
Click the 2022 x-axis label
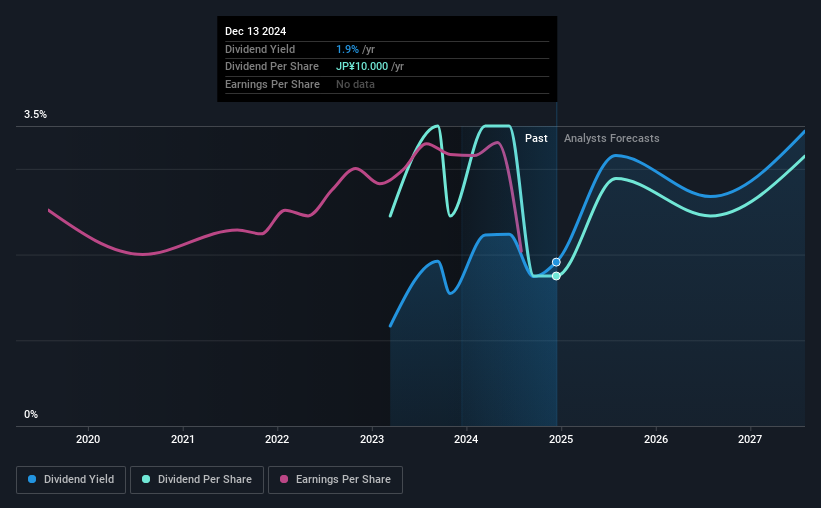point(277,439)
